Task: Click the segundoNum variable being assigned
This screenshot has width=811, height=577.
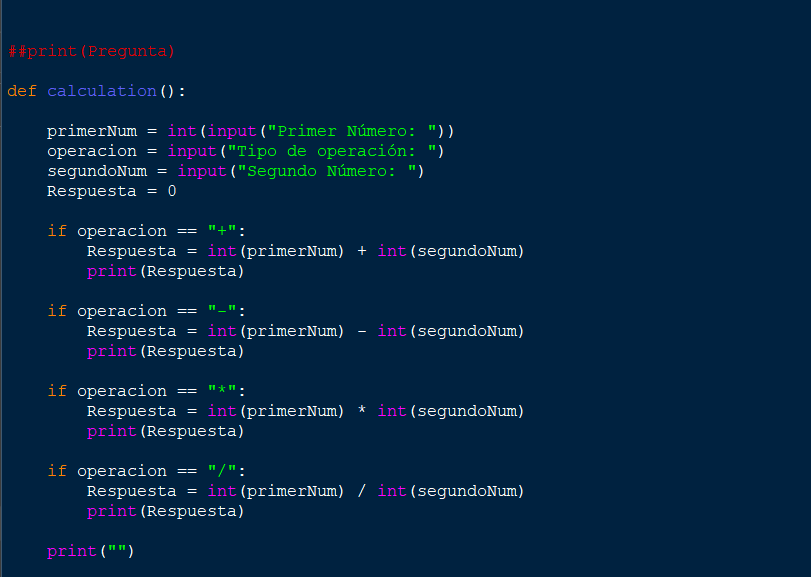Action: tap(96, 171)
